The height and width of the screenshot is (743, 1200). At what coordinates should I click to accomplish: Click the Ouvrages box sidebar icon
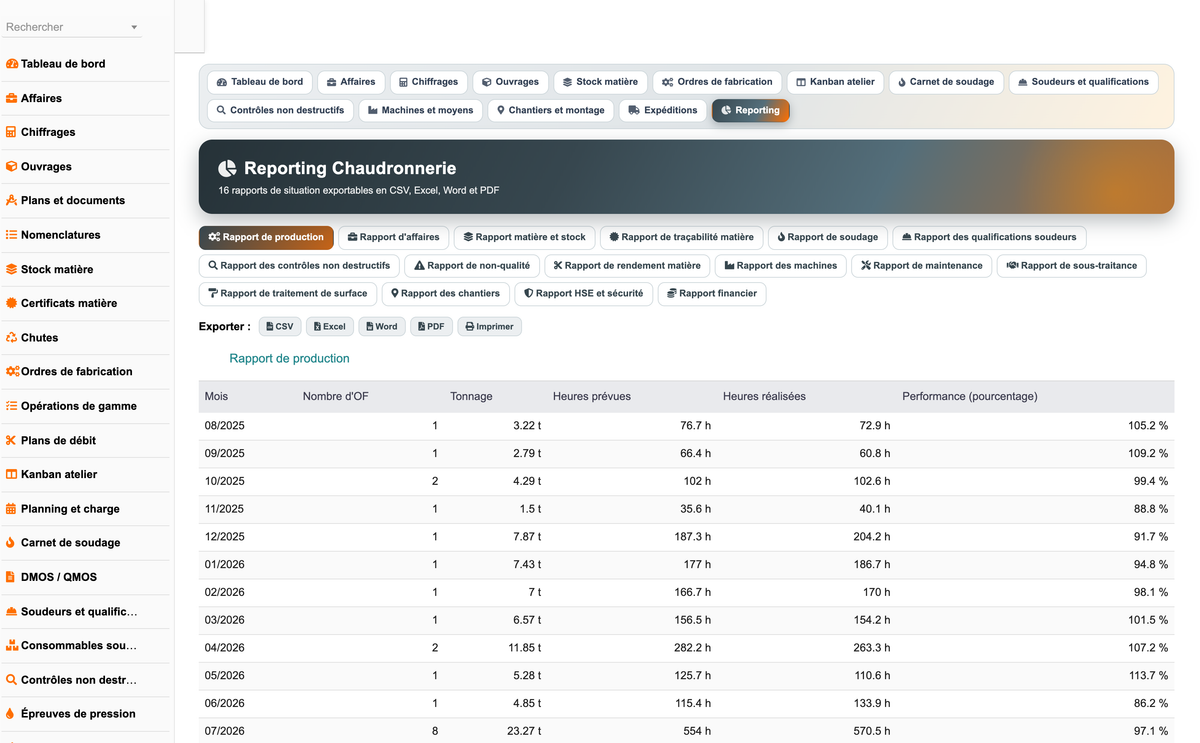tap(12, 166)
